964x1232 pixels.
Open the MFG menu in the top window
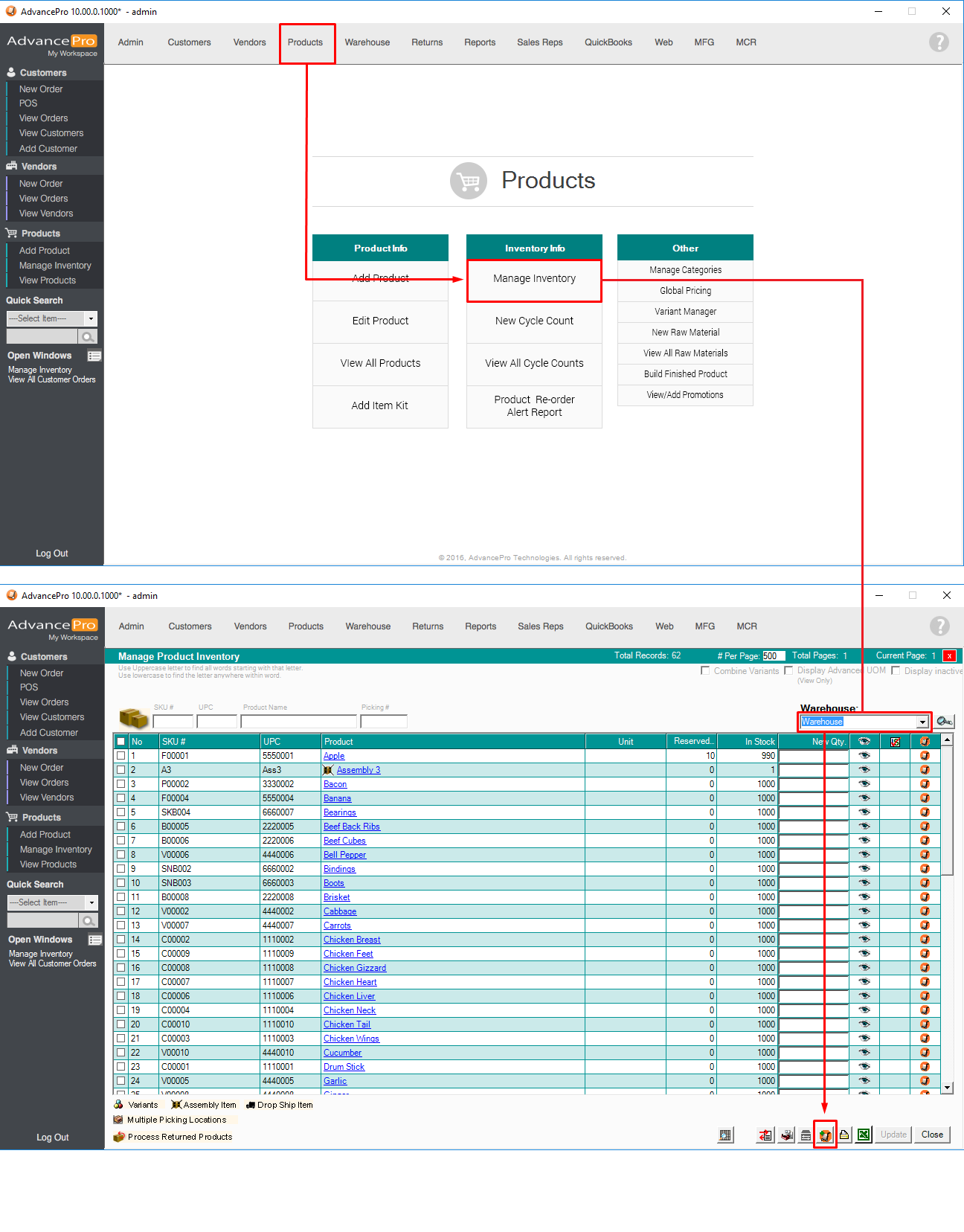[x=704, y=42]
